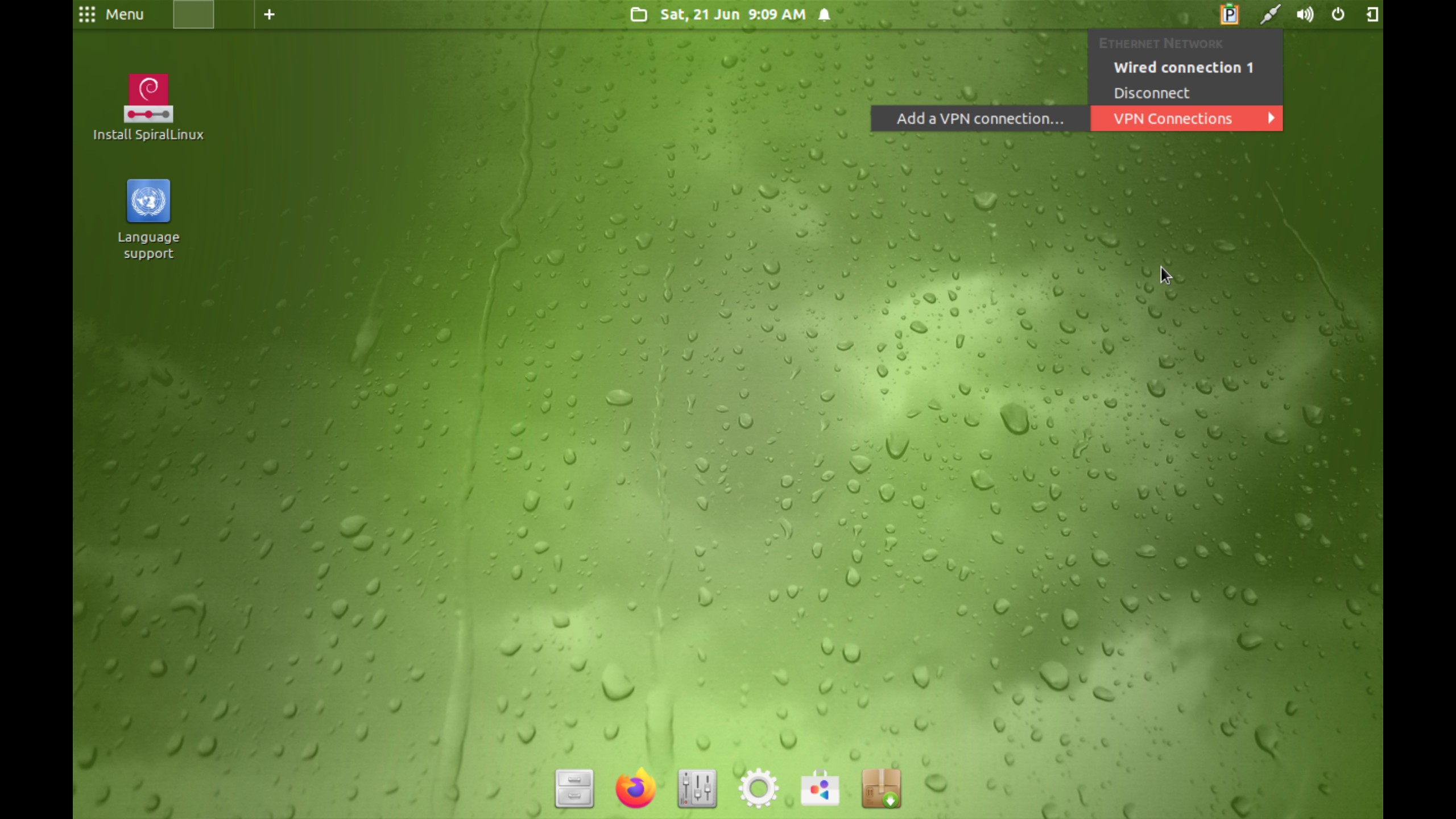Add a new workspace with plus button
The image size is (1456, 819).
(269, 14)
